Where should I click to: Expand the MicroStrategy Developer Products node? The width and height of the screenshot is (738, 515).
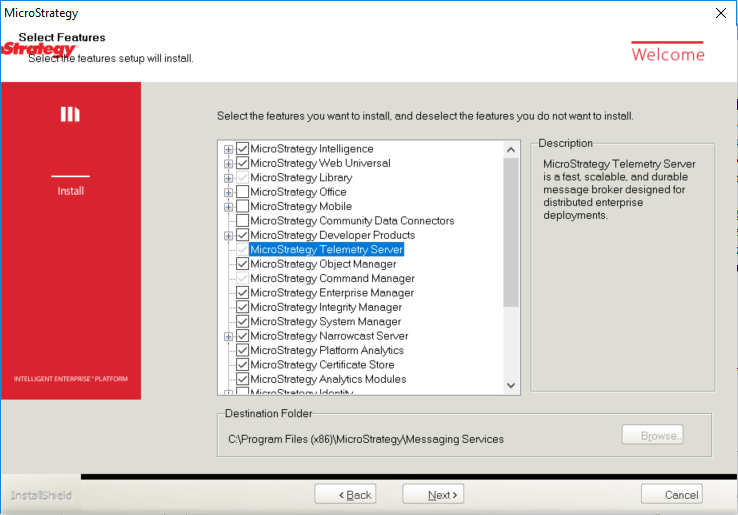pyautogui.click(x=229, y=236)
